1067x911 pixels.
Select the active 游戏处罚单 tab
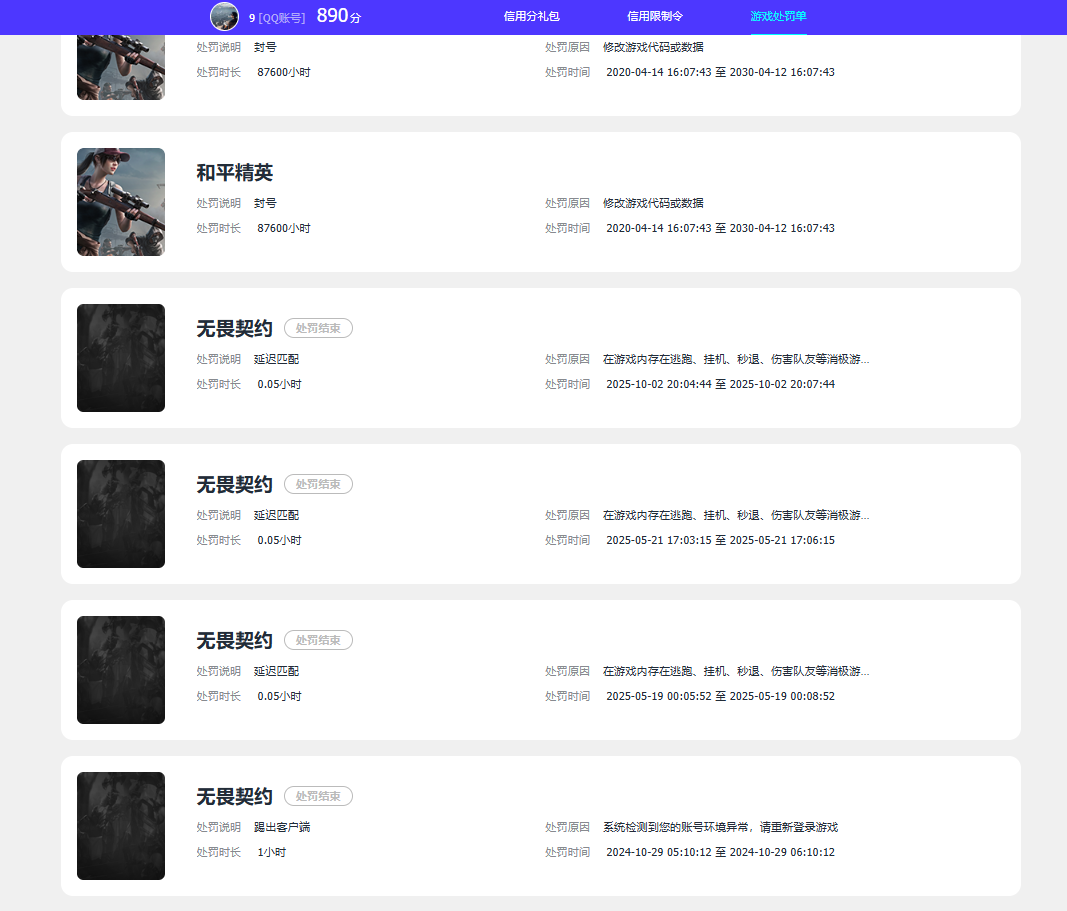(x=778, y=17)
